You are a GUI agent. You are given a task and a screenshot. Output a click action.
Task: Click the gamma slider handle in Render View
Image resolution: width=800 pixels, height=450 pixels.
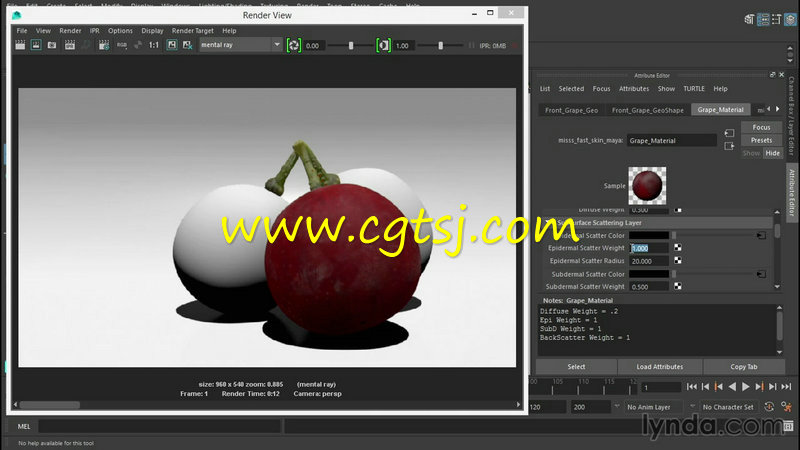440,45
